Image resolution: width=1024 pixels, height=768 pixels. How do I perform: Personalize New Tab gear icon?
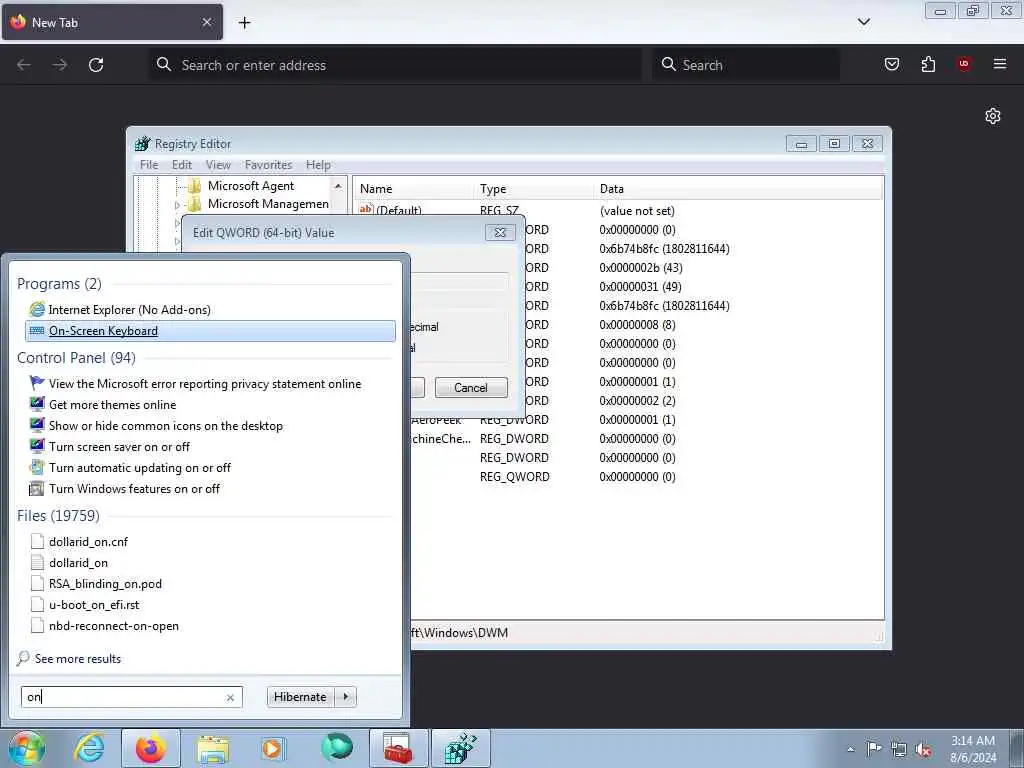(993, 116)
